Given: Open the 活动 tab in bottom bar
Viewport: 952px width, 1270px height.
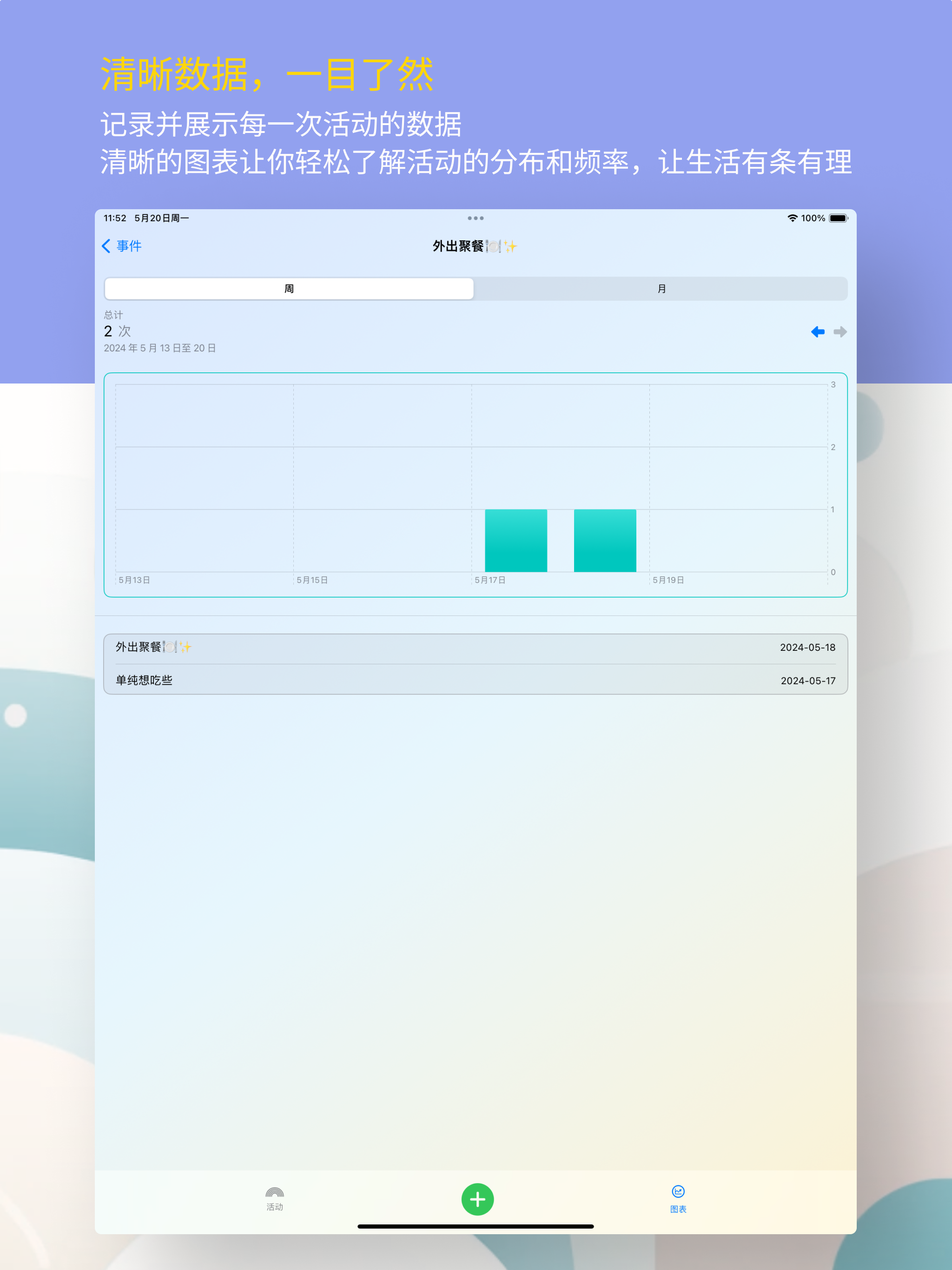Looking at the screenshot, I should click(274, 1199).
